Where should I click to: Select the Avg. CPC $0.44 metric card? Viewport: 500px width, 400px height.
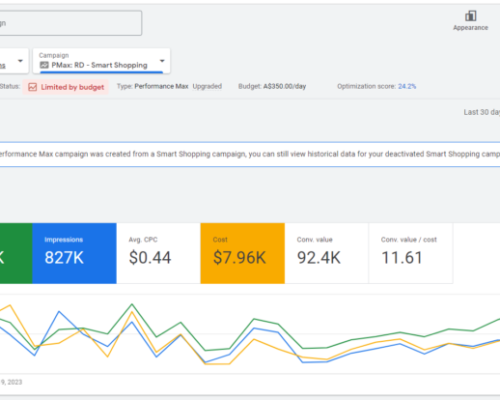158,253
